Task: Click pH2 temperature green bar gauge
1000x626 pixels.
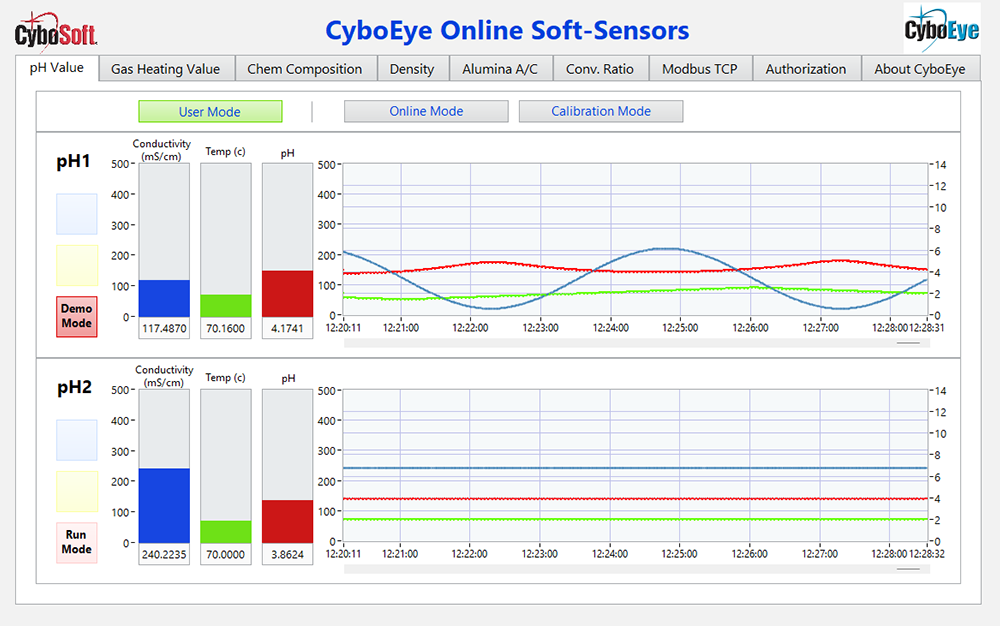Action: [226, 466]
